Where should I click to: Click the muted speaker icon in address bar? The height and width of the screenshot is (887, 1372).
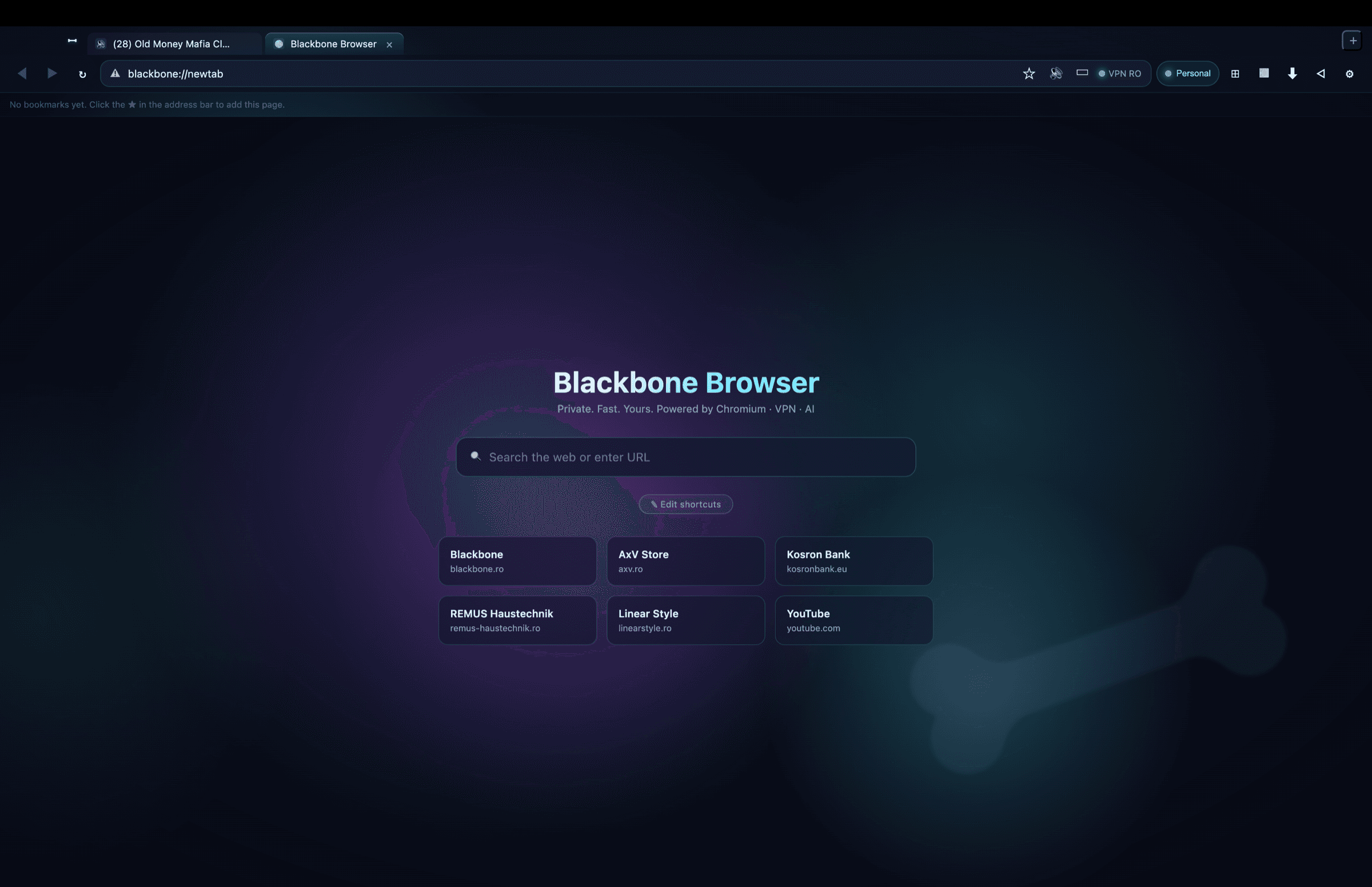1056,73
